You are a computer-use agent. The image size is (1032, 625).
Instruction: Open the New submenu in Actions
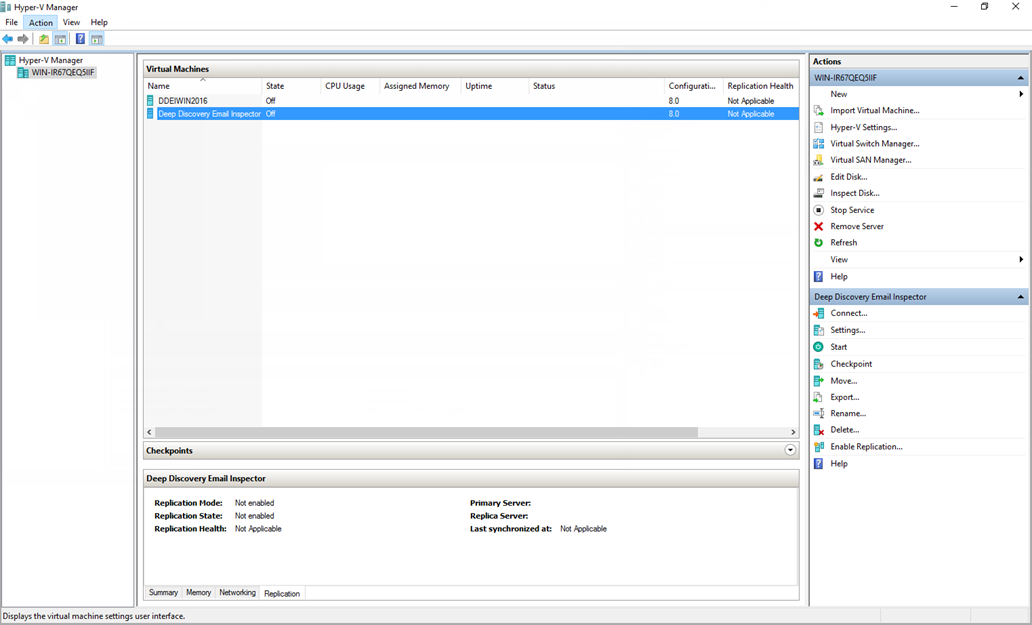pyautogui.click(x=838, y=94)
